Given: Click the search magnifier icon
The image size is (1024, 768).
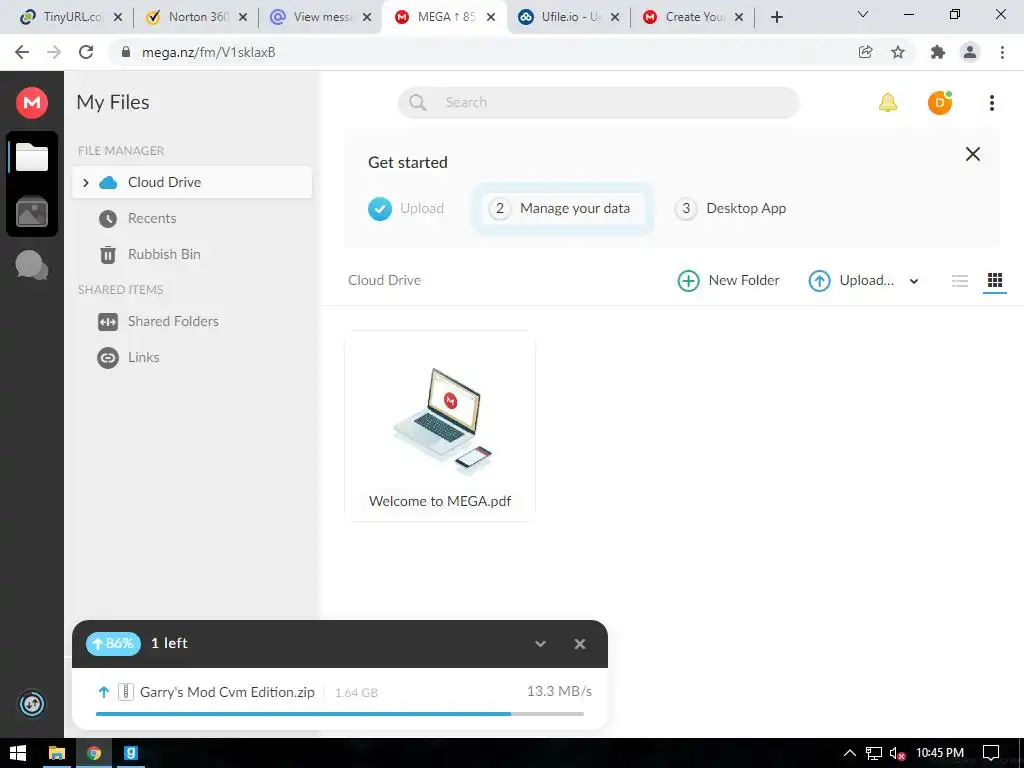Looking at the screenshot, I should pos(417,103).
